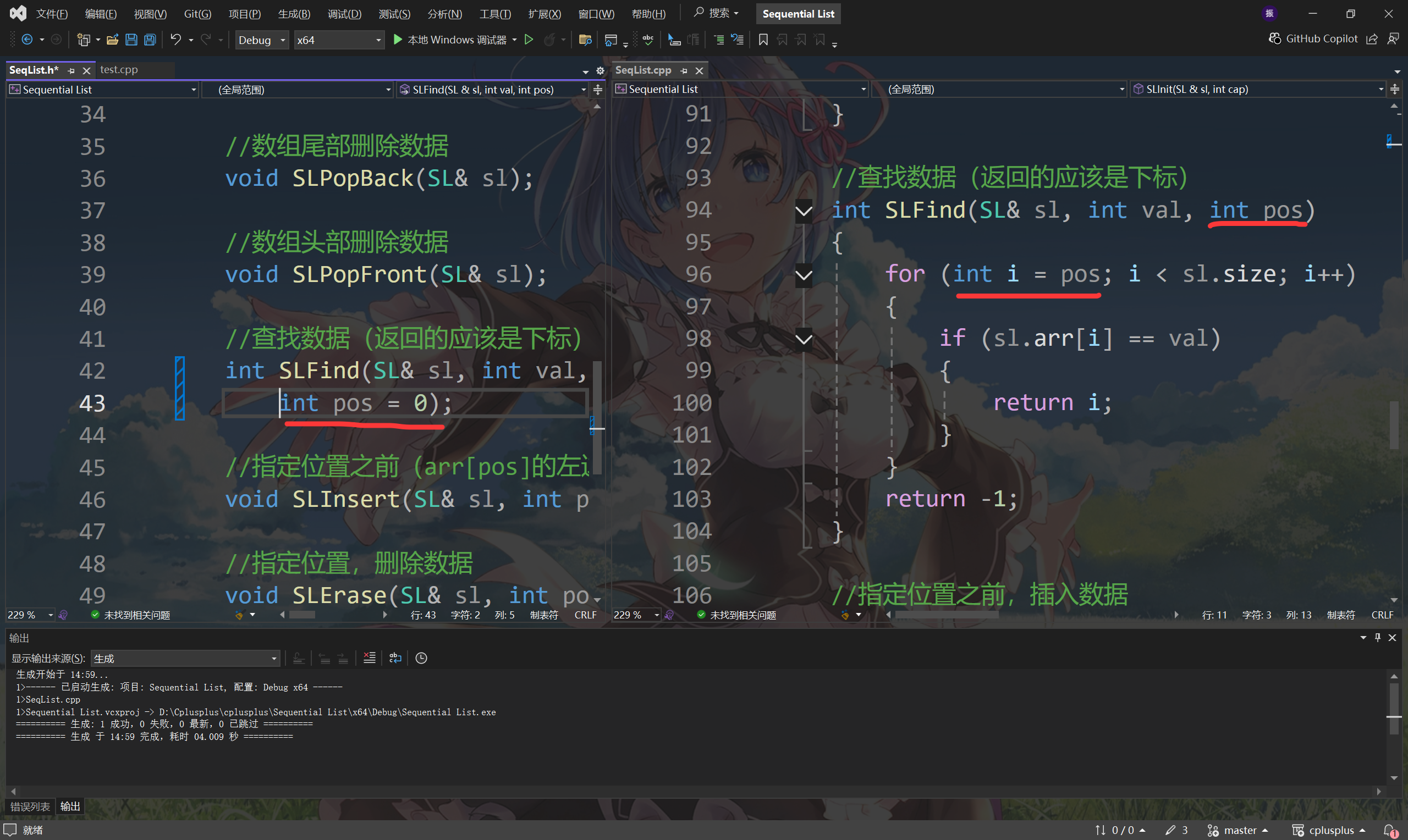Open the x64 platform dropdown
This screenshot has height=840, width=1408.
[x=339, y=40]
